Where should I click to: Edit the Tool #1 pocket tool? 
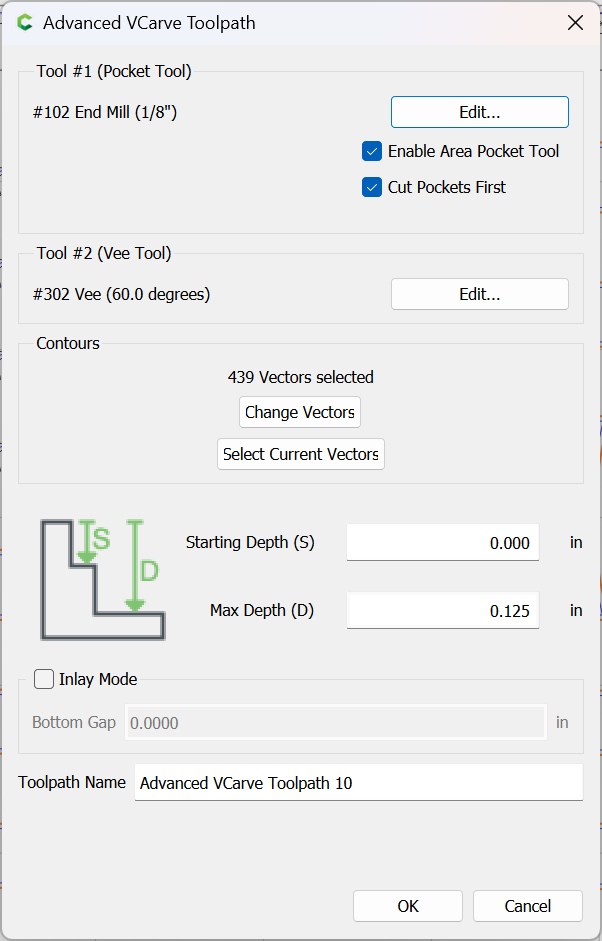(x=479, y=112)
